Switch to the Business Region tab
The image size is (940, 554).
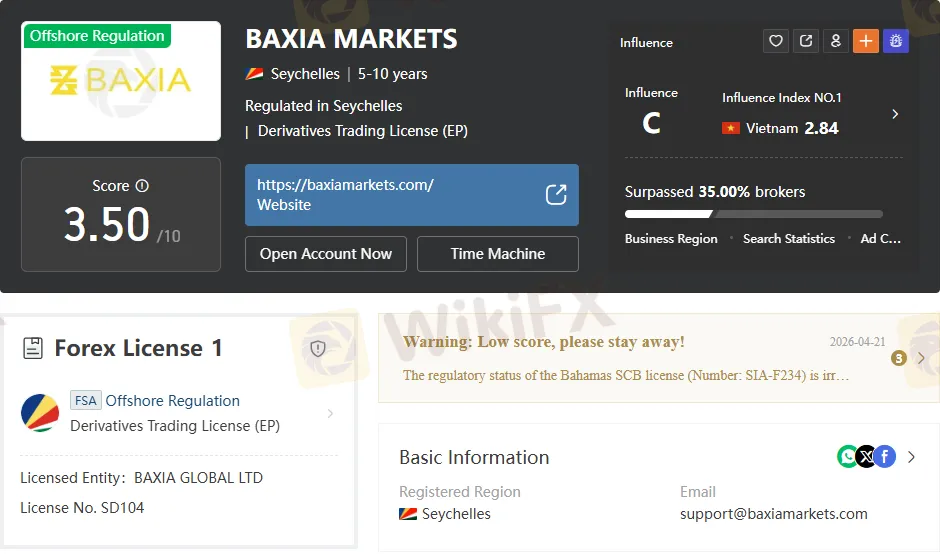click(x=671, y=239)
